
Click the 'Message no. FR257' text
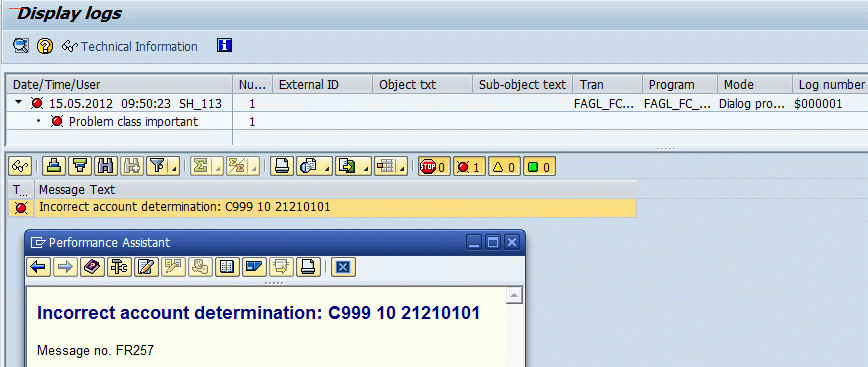(95, 350)
